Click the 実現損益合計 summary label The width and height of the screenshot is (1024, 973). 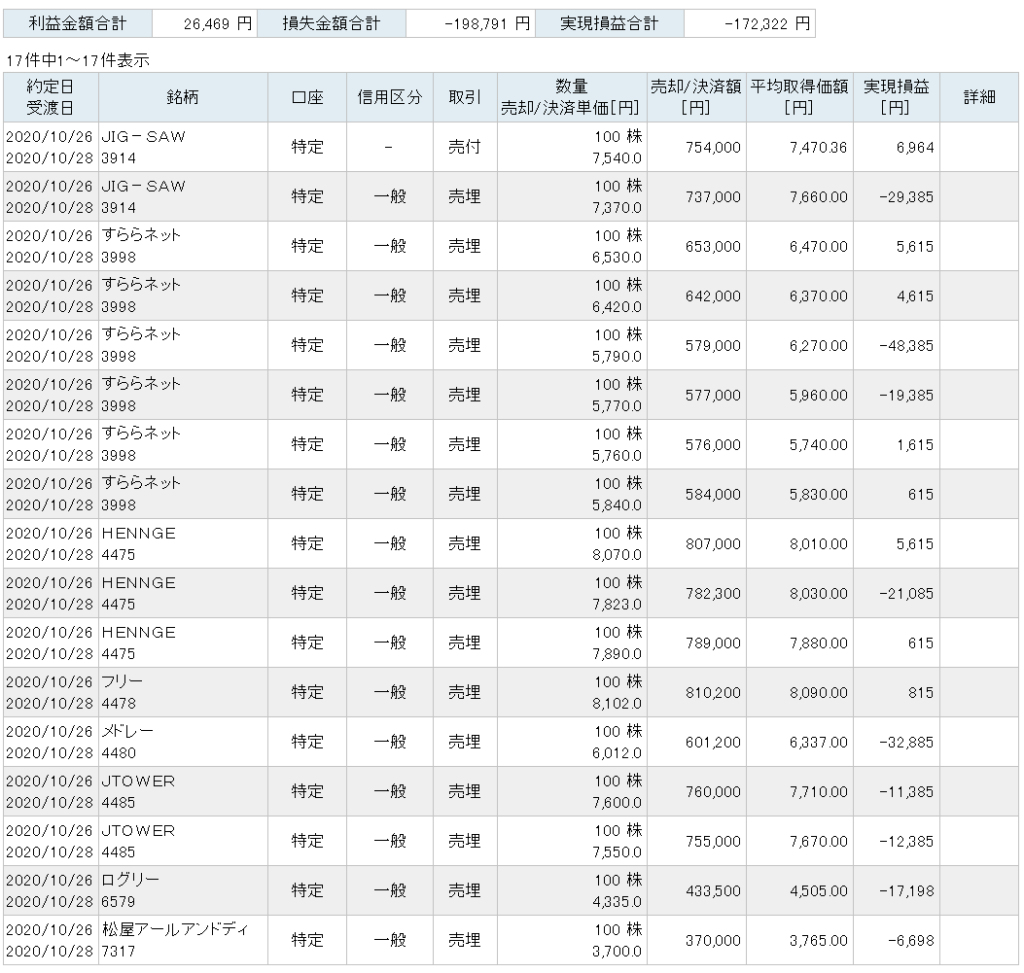(x=609, y=24)
